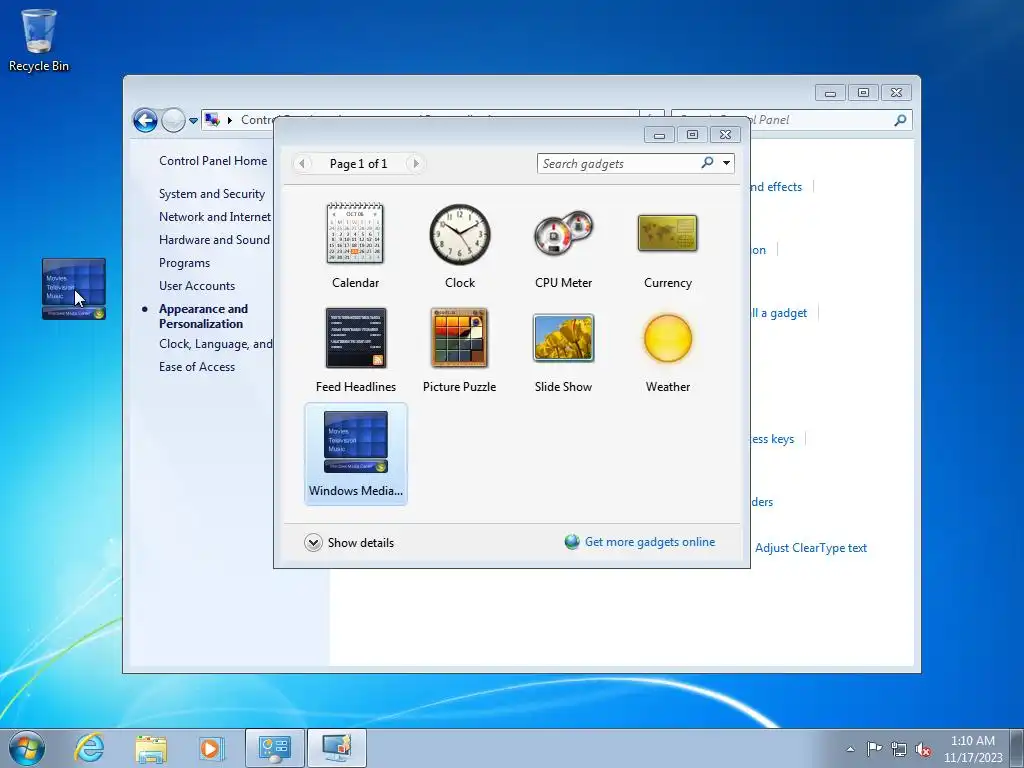Click the Show desktop button
1024x768 pixels.
[x=1017, y=748]
